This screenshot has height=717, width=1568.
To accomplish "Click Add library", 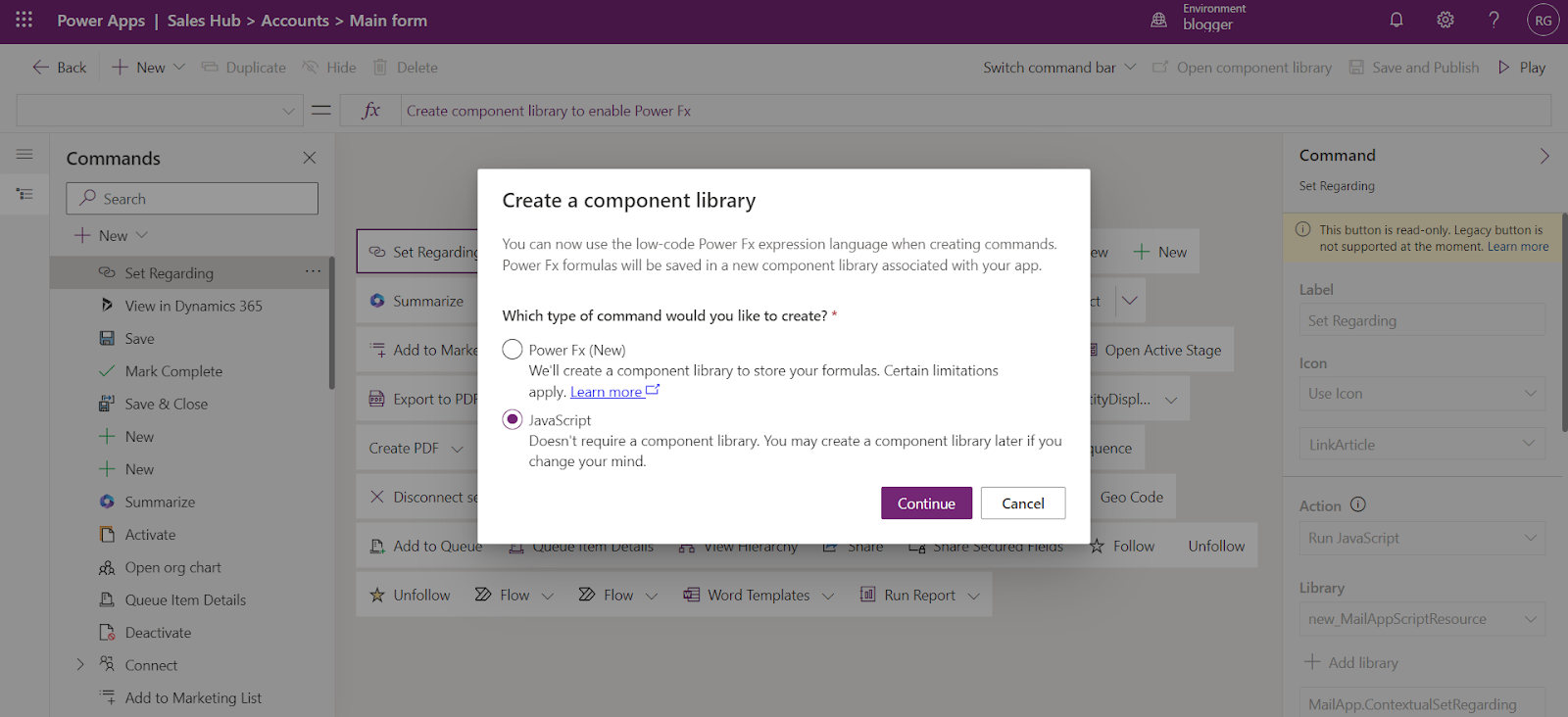I will point(1350,662).
